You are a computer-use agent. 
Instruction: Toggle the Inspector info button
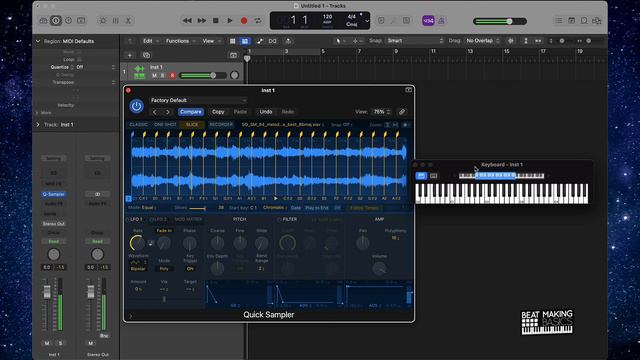56,20
